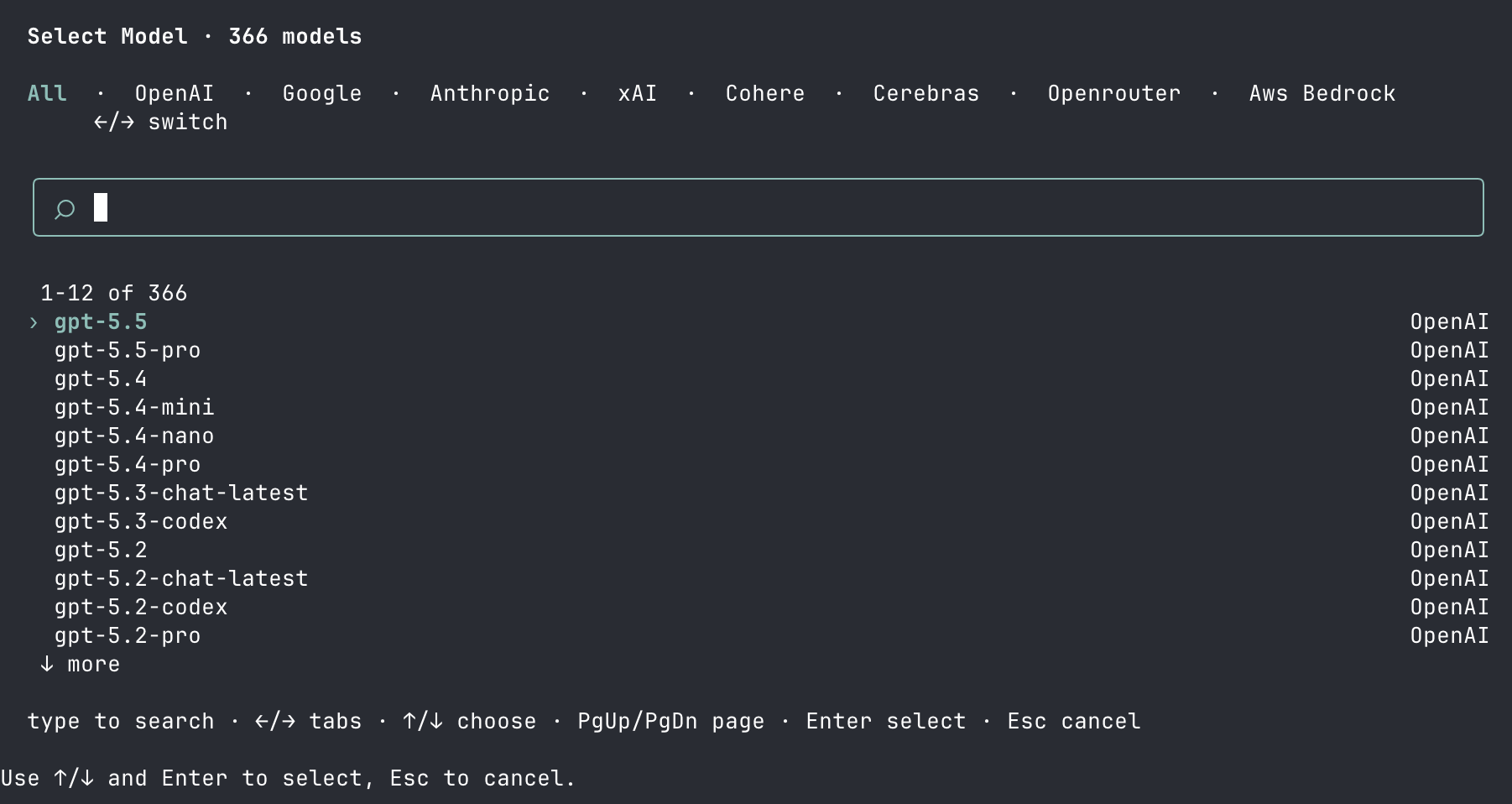Screen dimensions: 1512x804
Task: Select the gpt-5.5 model row
Action: tap(759, 321)
